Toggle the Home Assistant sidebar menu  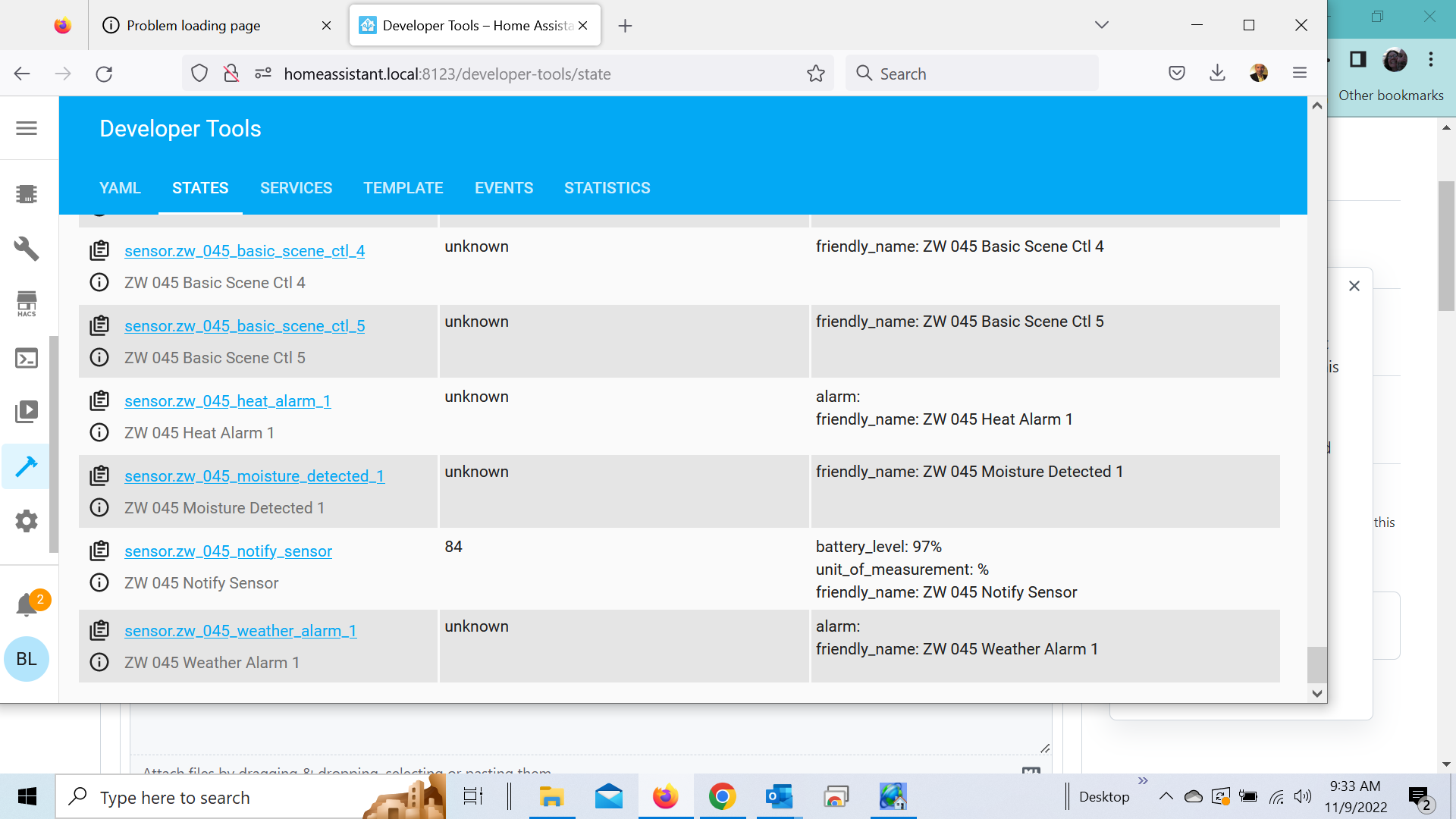[x=27, y=128]
